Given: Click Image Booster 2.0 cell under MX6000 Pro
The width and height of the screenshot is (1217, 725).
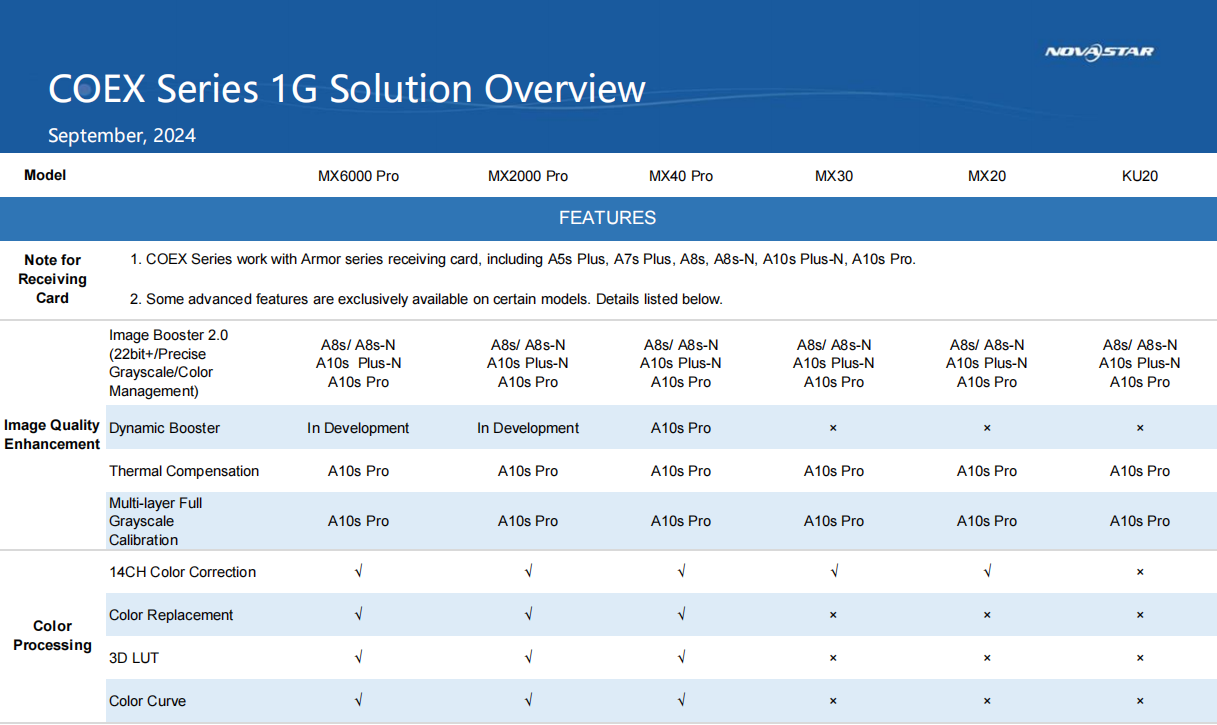Looking at the screenshot, I should pyautogui.click(x=358, y=363).
